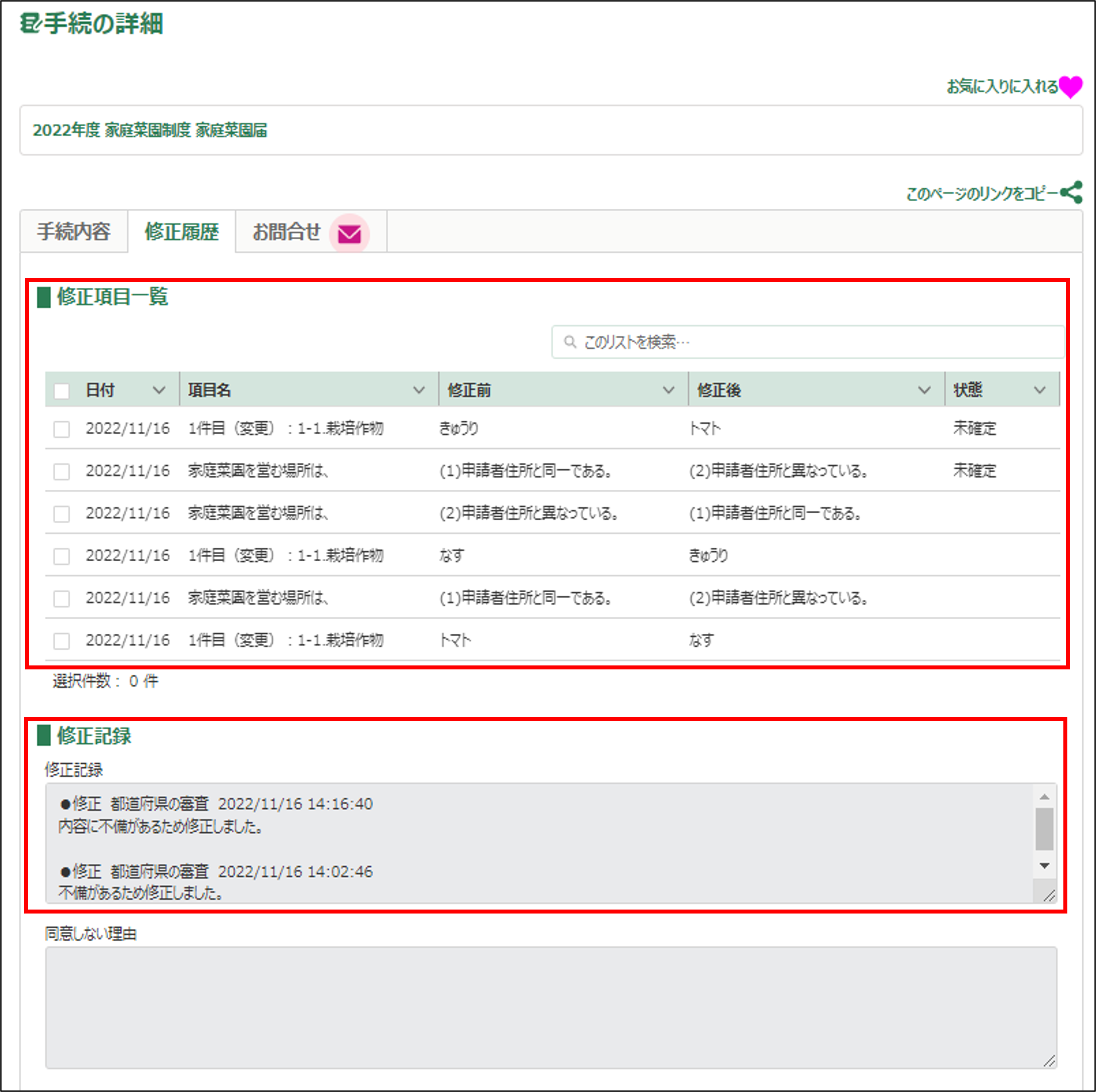Open the 状態 column dropdown chevron
Screen dimensions: 1096x1092
1039,390
